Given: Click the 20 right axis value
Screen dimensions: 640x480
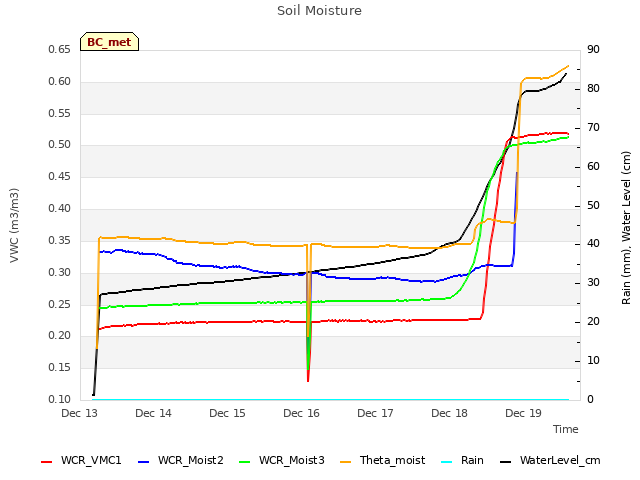Looking at the screenshot, I should coord(593,322).
